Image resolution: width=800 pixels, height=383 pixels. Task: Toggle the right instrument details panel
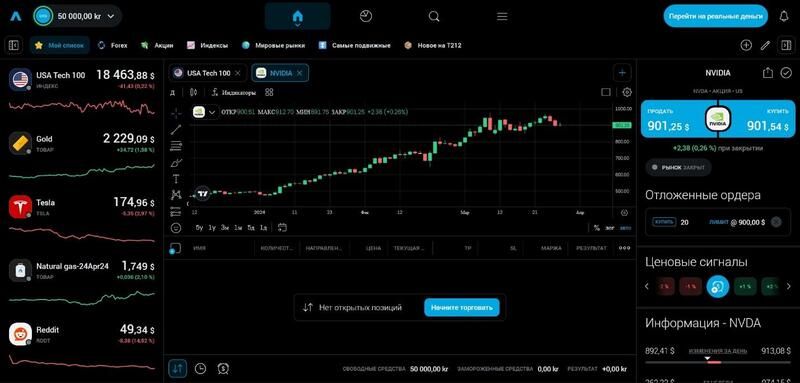[x=785, y=45]
